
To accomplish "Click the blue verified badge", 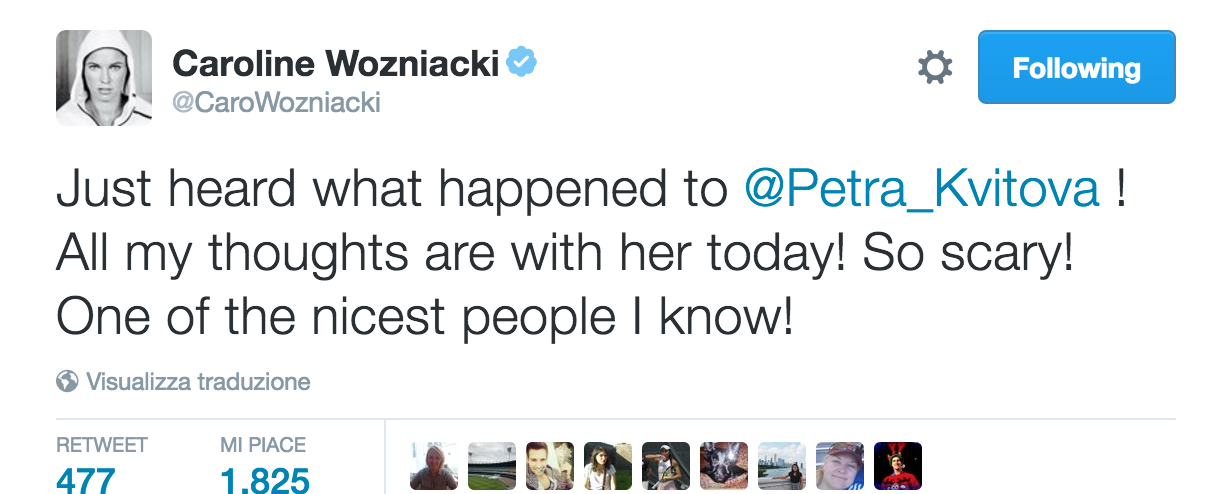I will click(x=522, y=63).
